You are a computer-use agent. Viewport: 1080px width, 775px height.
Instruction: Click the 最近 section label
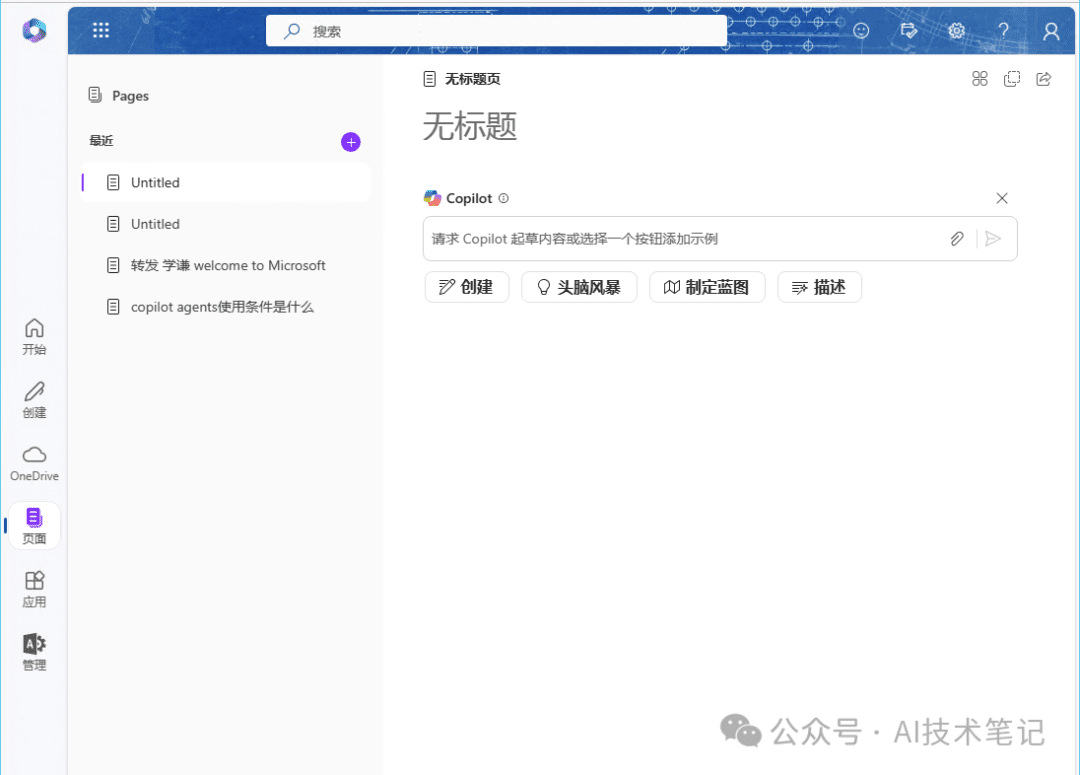(x=101, y=141)
